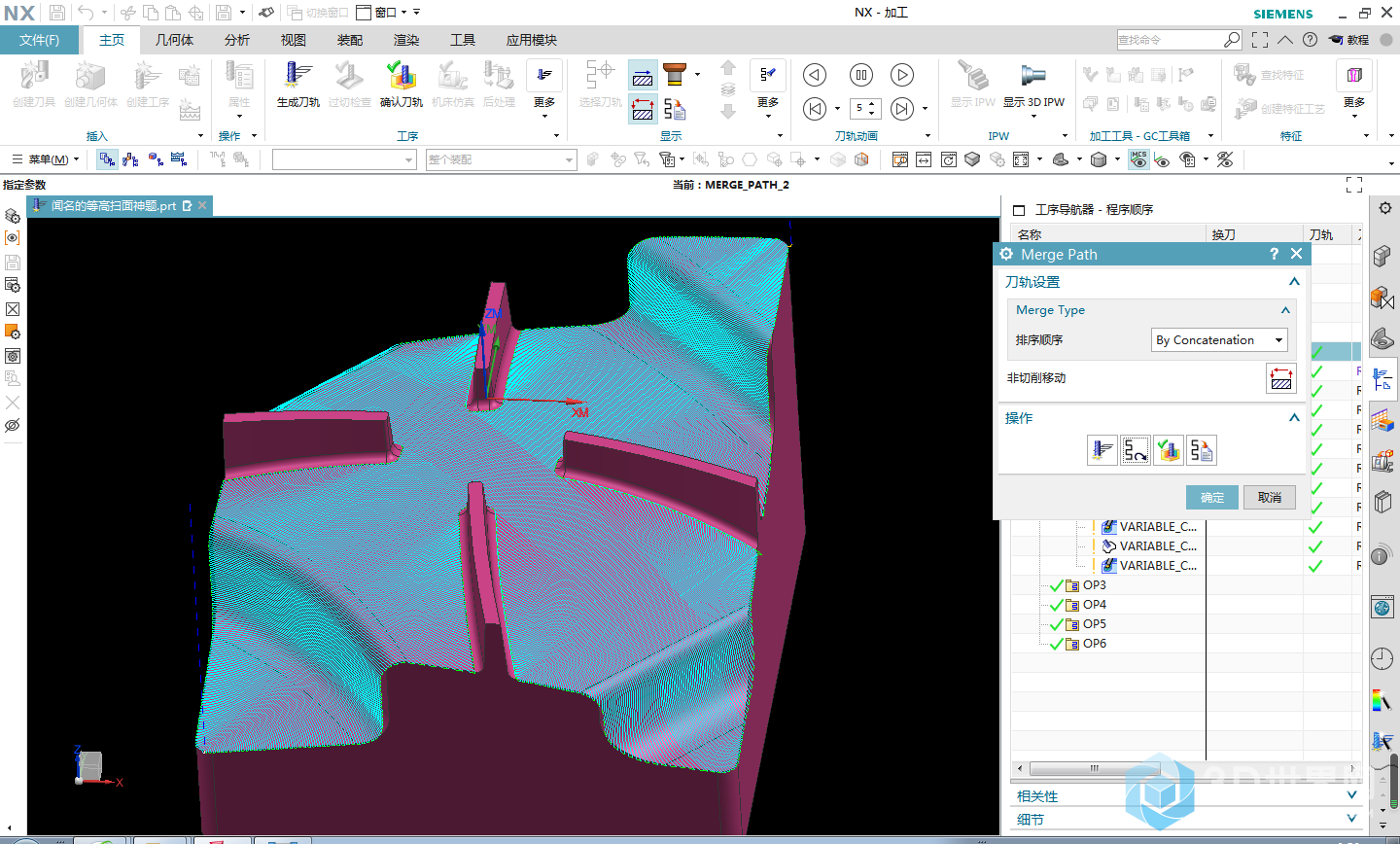Switch to 视图 ribbon tab
The image size is (1400, 844).
[x=294, y=40]
